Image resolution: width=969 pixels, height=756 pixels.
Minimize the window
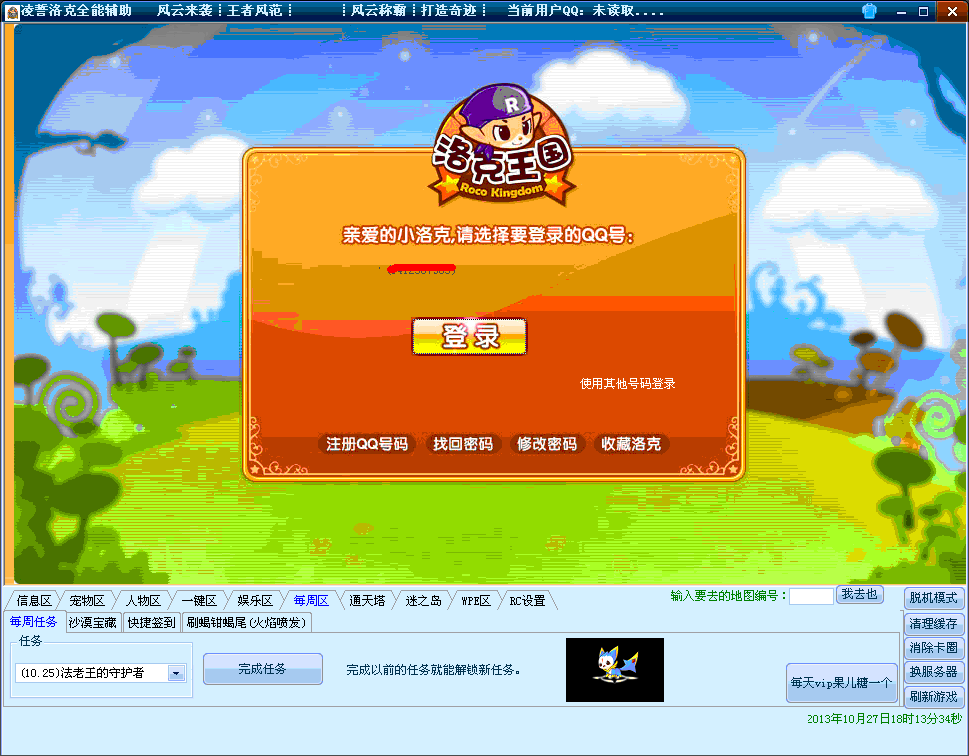(901, 11)
